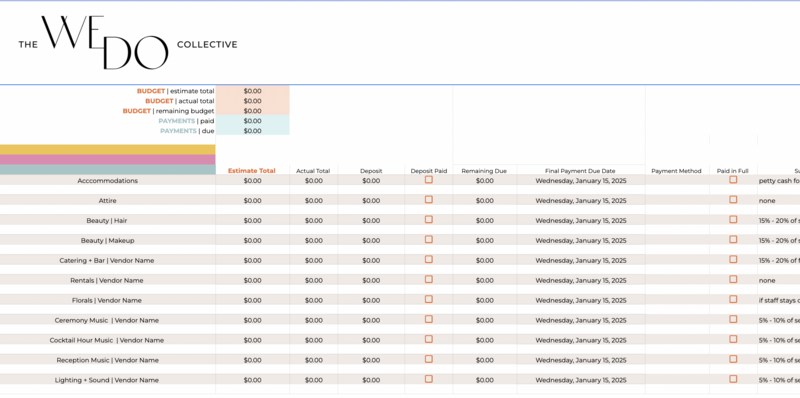Screen dimensions: 800x398
Task: Check Paid in Full for Rentals
Action: [733, 279]
